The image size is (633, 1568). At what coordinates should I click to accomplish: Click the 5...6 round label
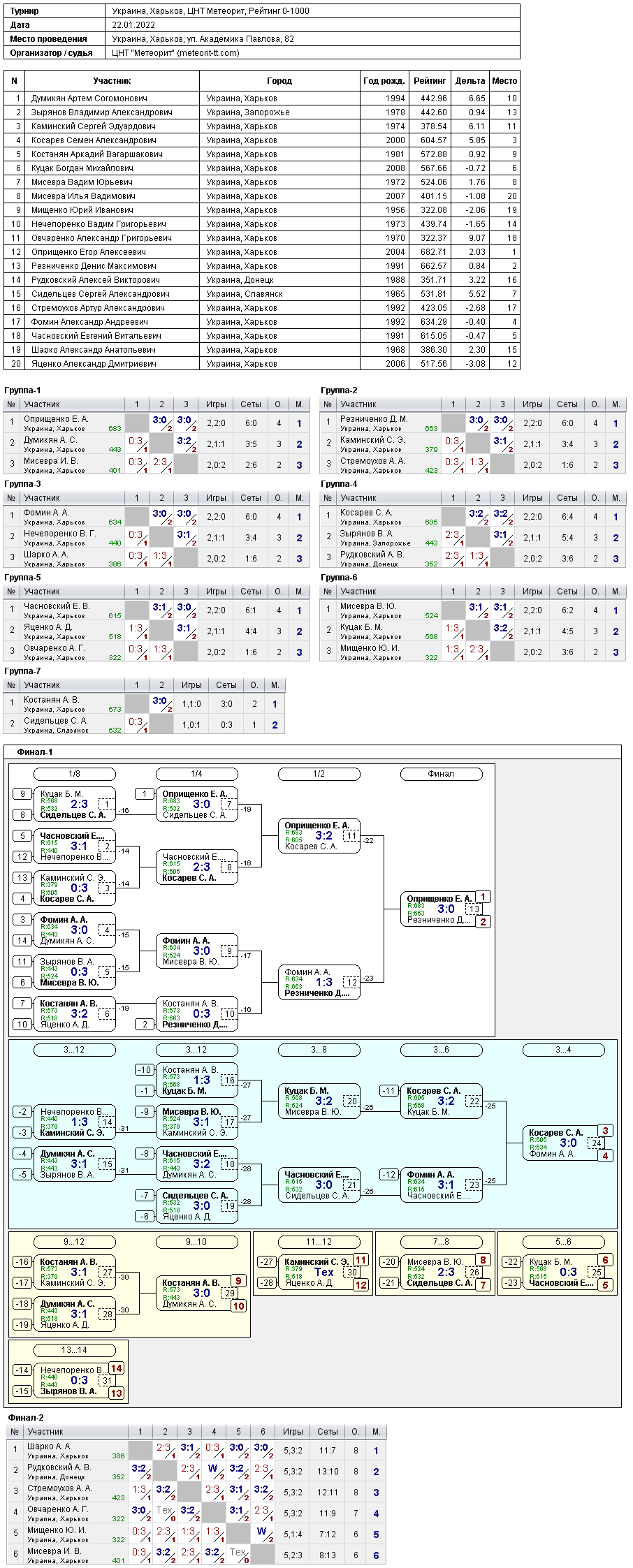[564, 1242]
